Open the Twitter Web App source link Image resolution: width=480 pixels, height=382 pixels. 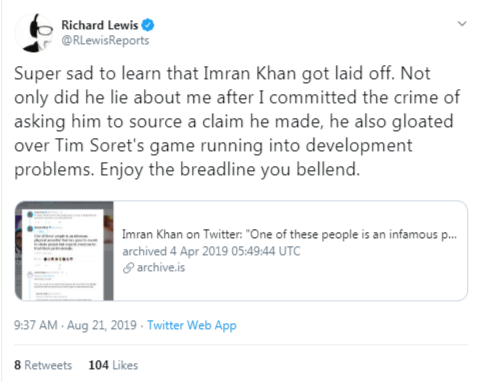pos(192,325)
